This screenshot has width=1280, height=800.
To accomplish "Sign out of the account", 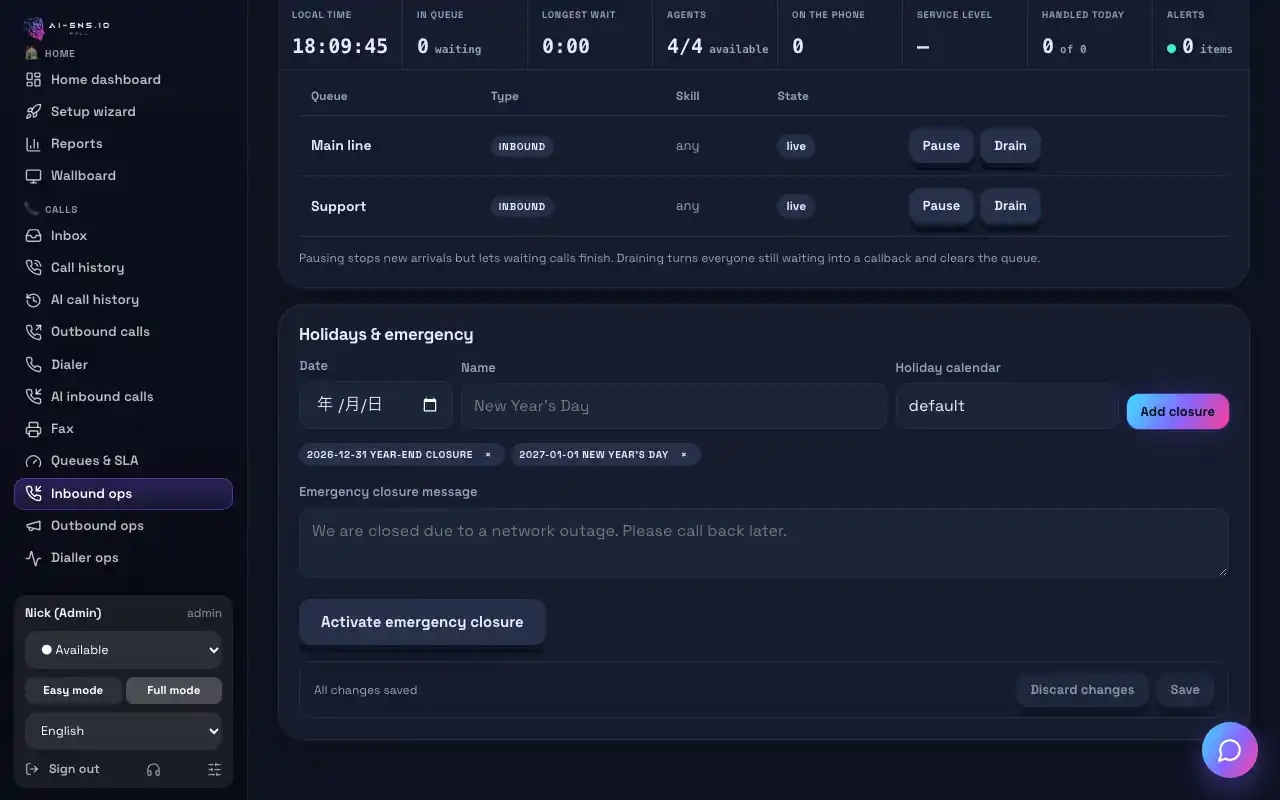I will tap(64, 769).
